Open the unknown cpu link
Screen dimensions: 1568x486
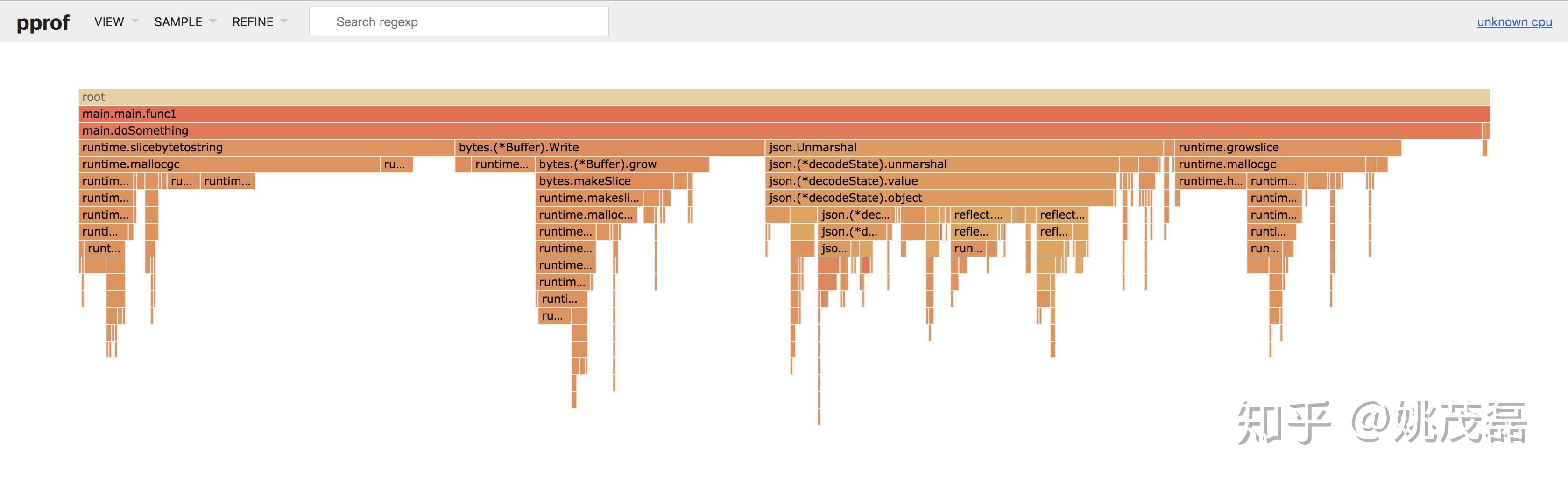click(1514, 22)
